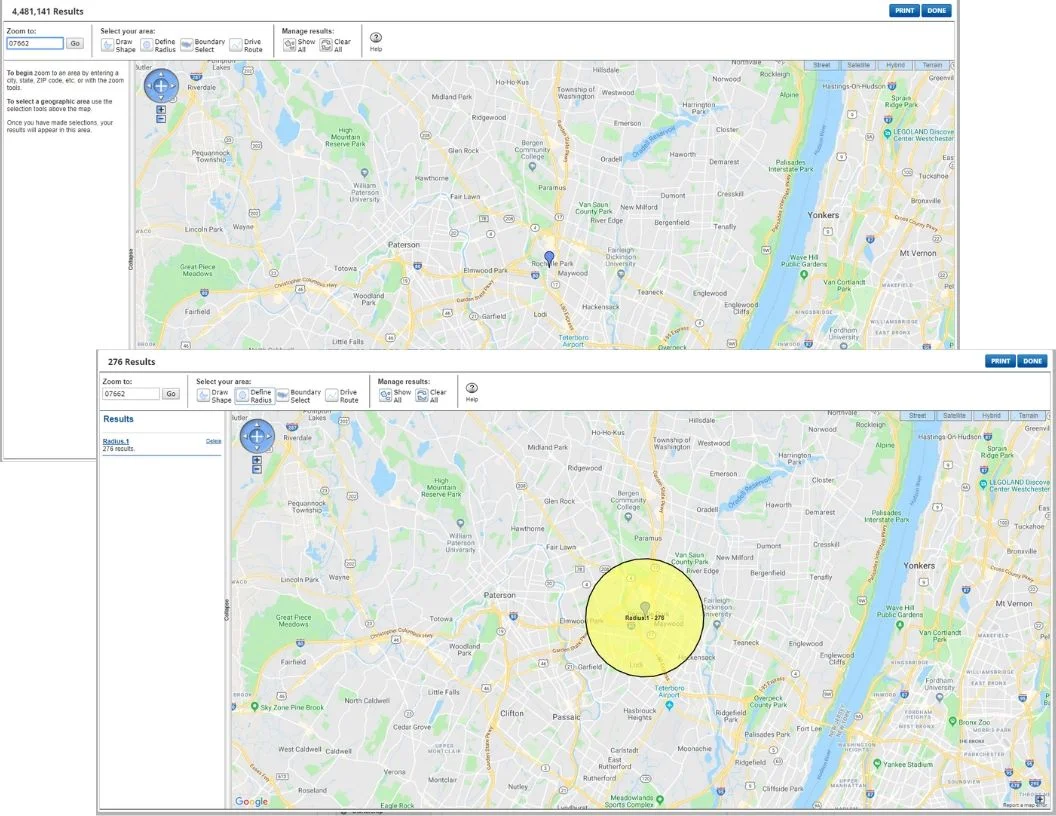Image resolution: width=1056 pixels, height=816 pixels.
Task: Click DONE button in 276 Results window
Action: click(1032, 361)
